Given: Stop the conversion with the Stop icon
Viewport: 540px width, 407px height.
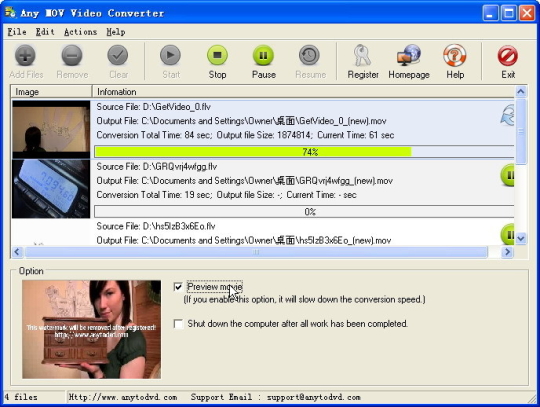Looking at the screenshot, I should (x=217, y=55).
